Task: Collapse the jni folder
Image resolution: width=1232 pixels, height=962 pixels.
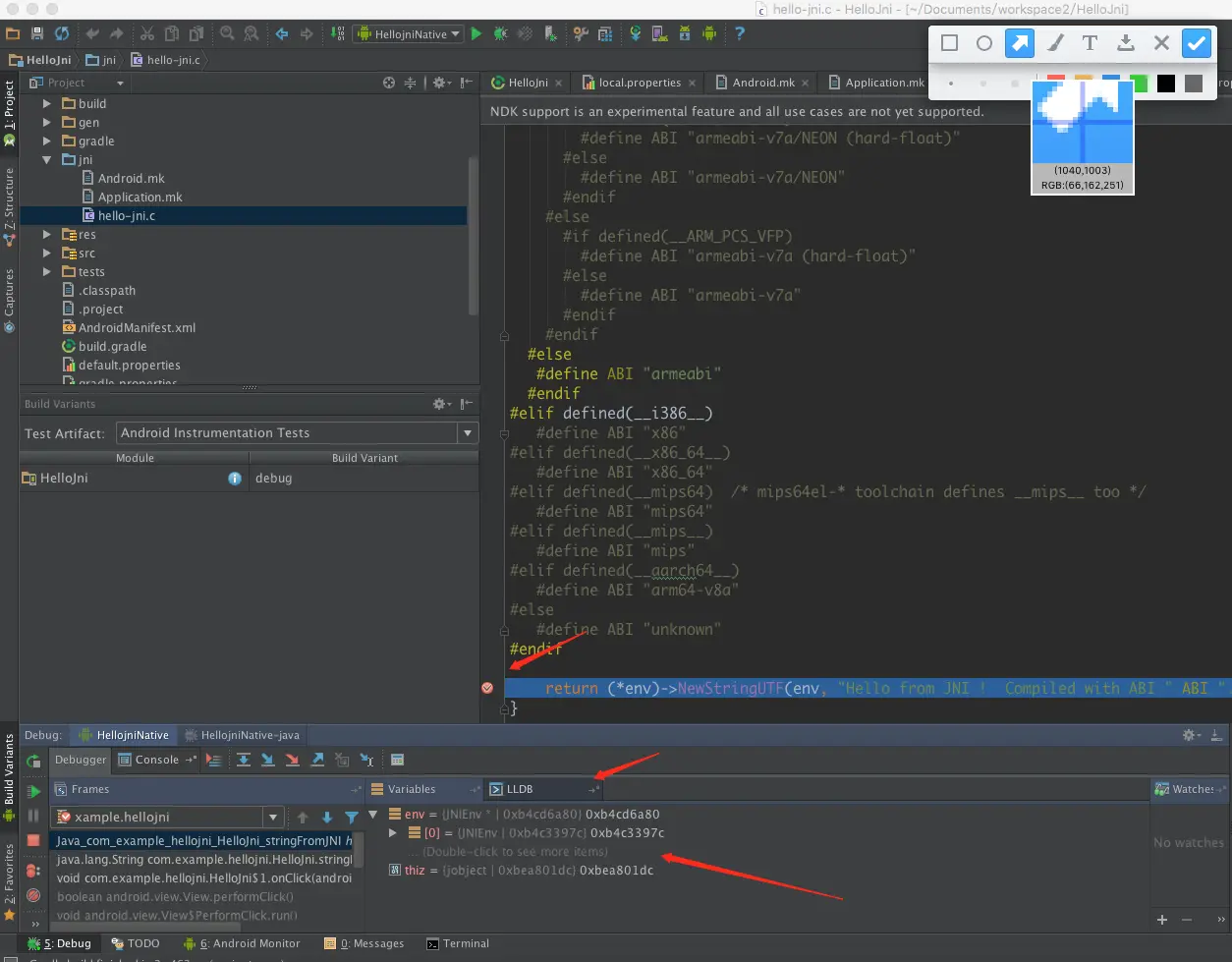Action: click(47, 159)
